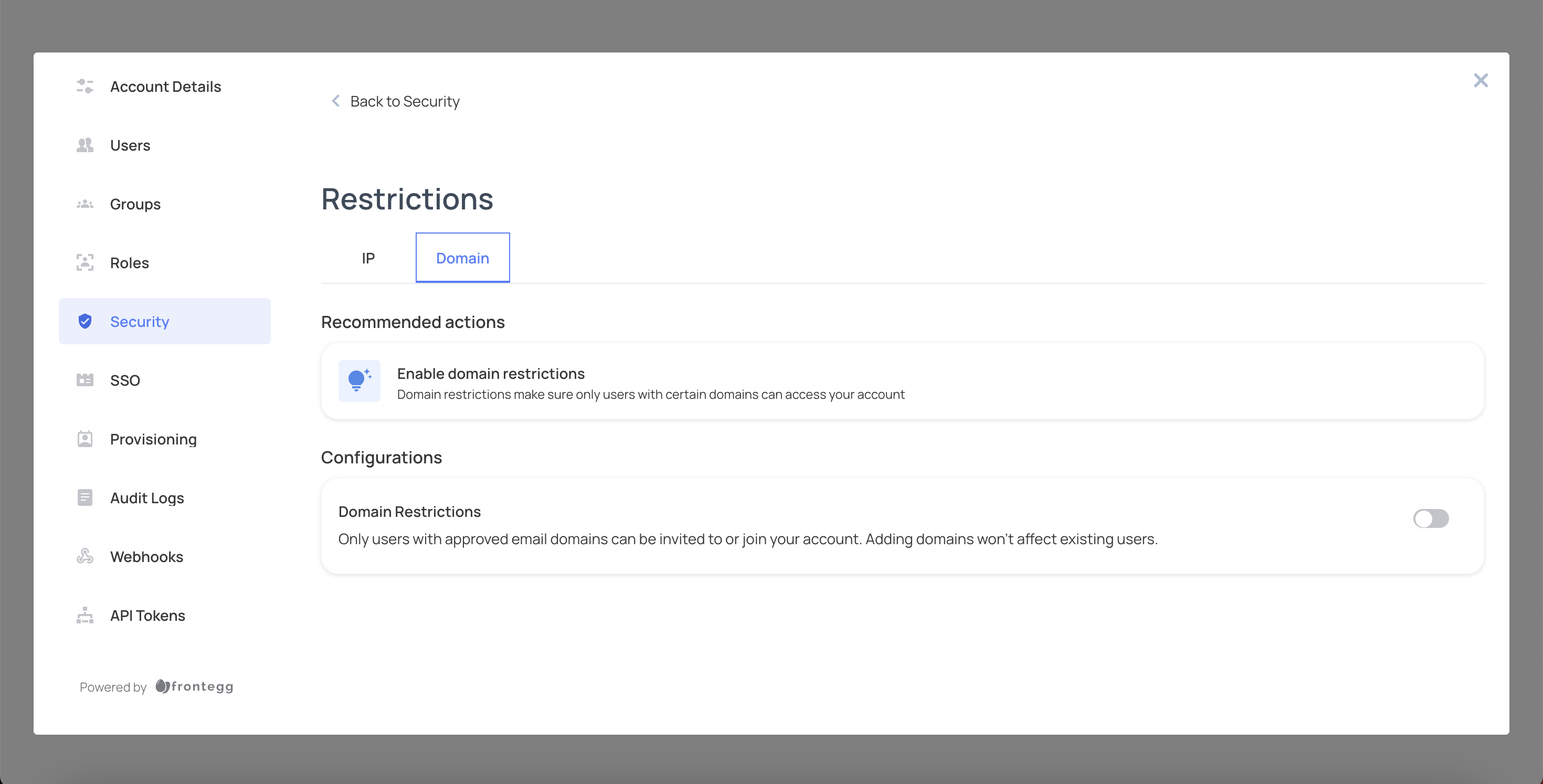The image size is (1543, 784).
Task: Click the Webhooks icon in sidebar
Action: (85, 556)
